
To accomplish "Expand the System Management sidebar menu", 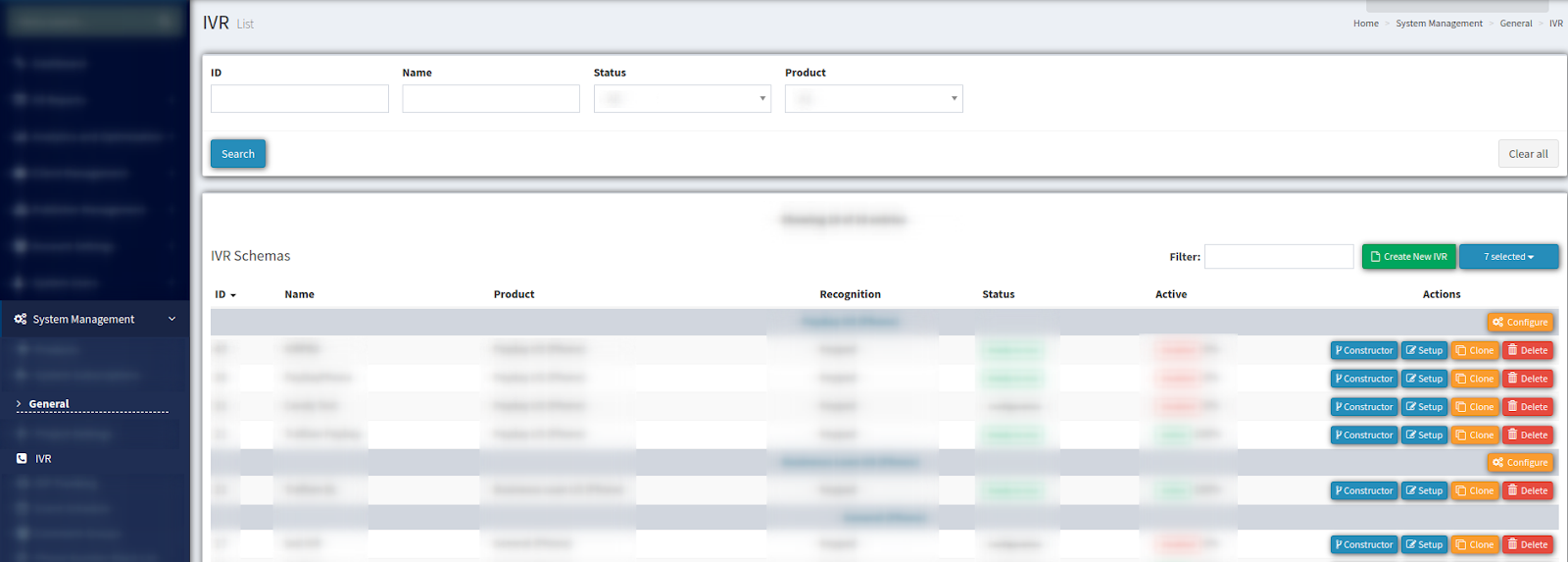I will (94, 320).
